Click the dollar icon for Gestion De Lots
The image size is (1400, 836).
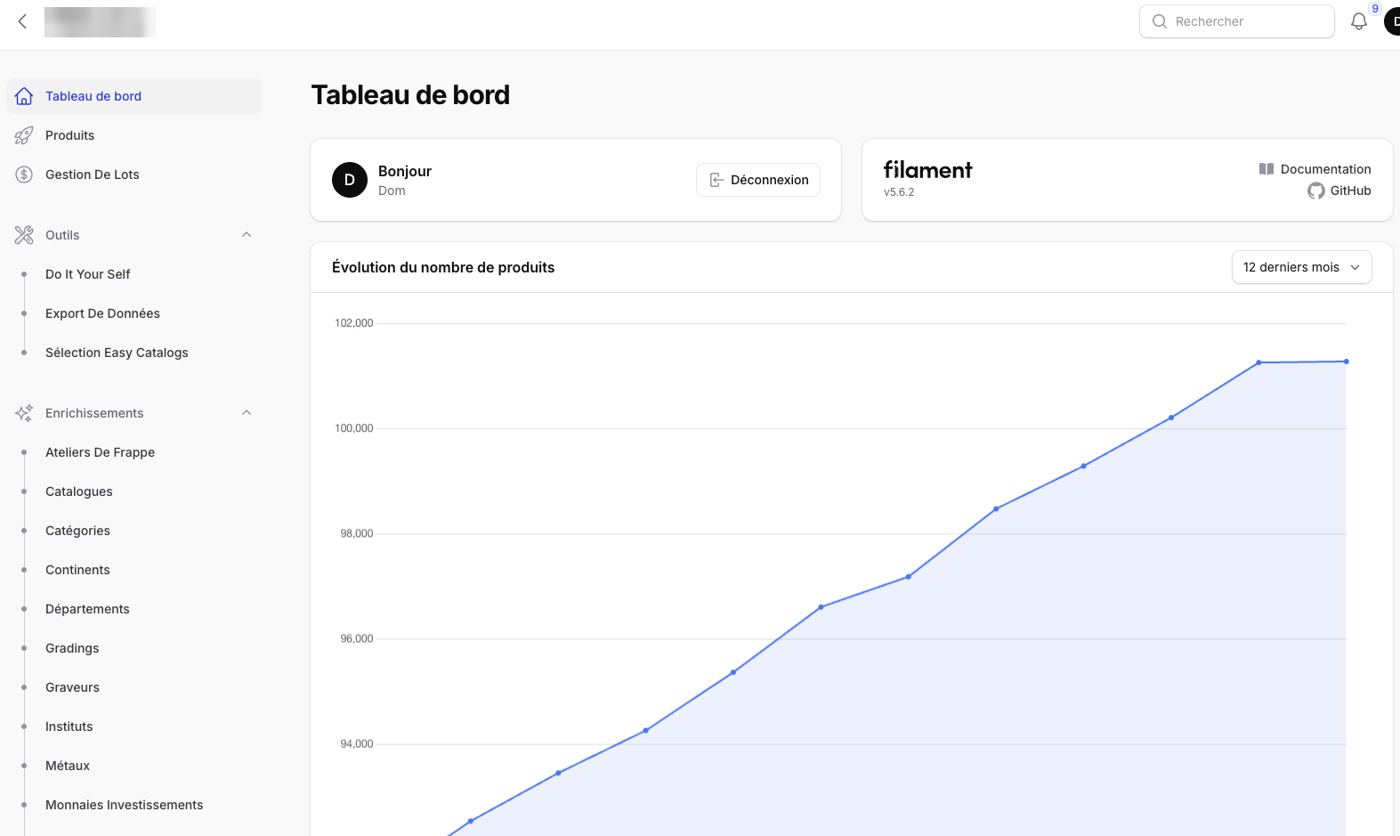pyautogui.click(x=24, y=174)
